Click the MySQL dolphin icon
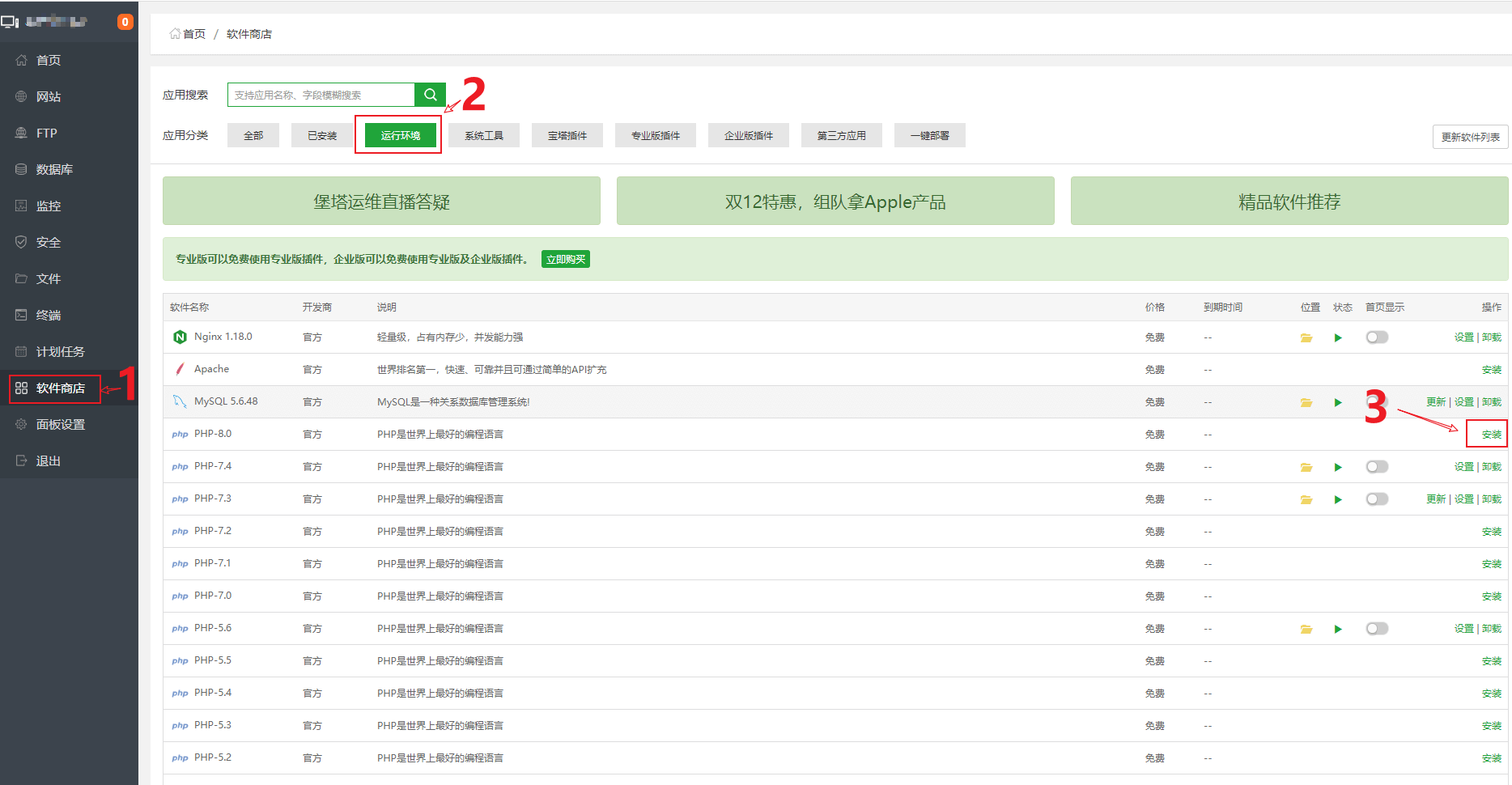 click(180, 401)
